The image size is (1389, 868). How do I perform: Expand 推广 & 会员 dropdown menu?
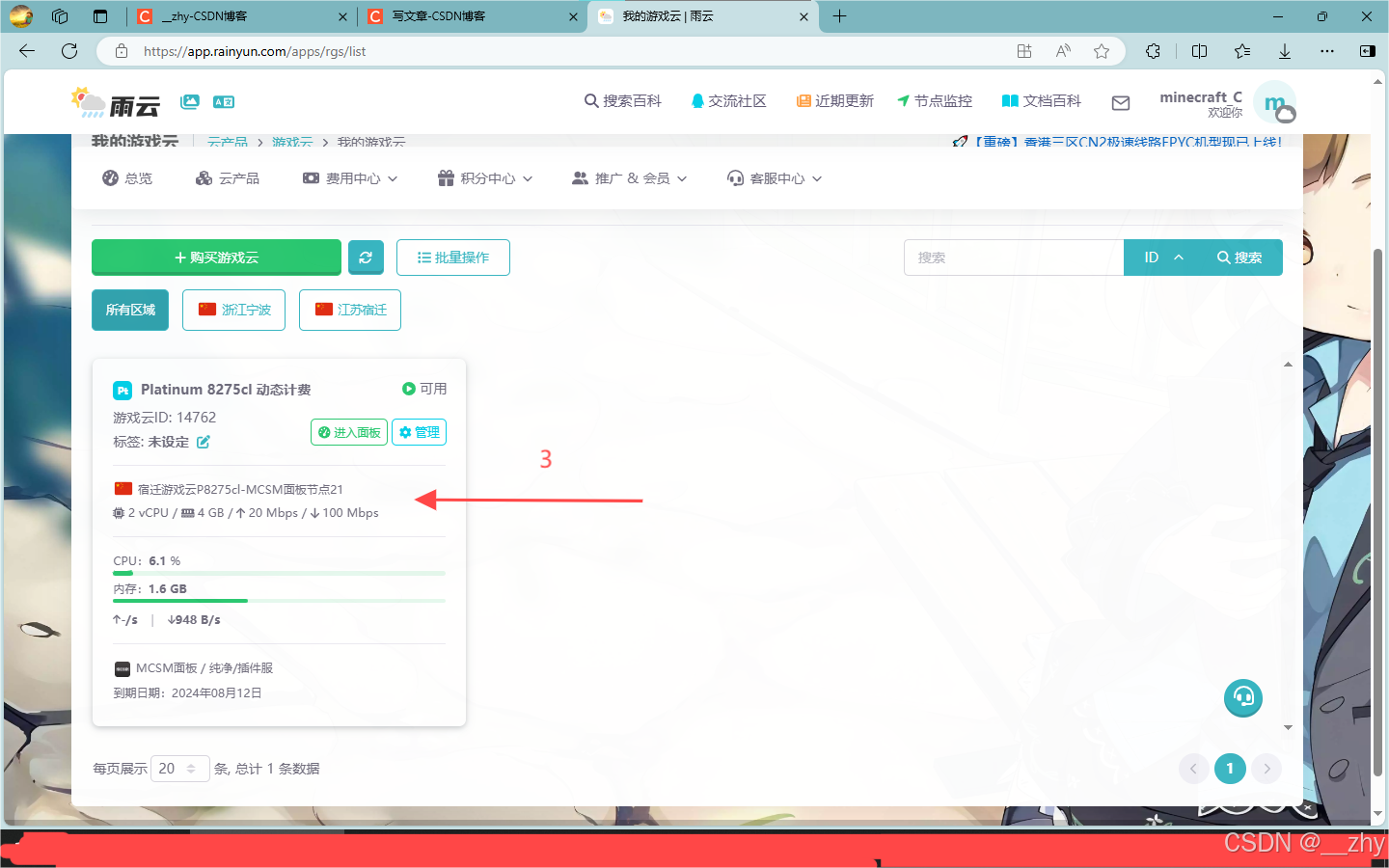point(630,178)
